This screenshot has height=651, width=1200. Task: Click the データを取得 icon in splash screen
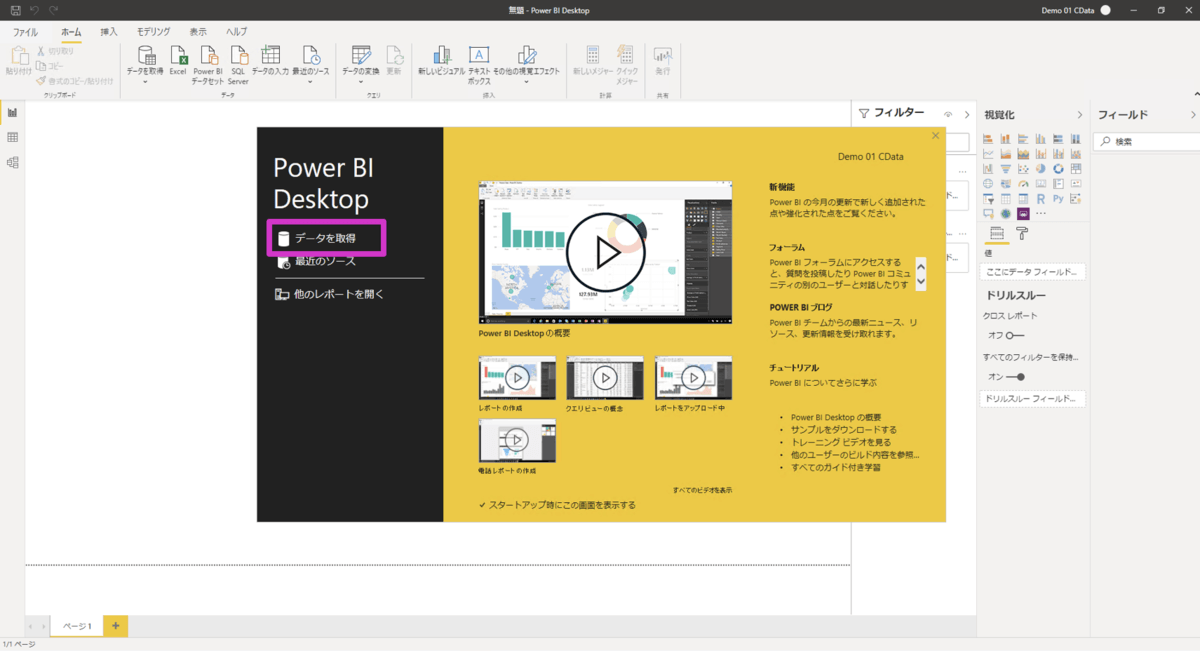point(284,239)
